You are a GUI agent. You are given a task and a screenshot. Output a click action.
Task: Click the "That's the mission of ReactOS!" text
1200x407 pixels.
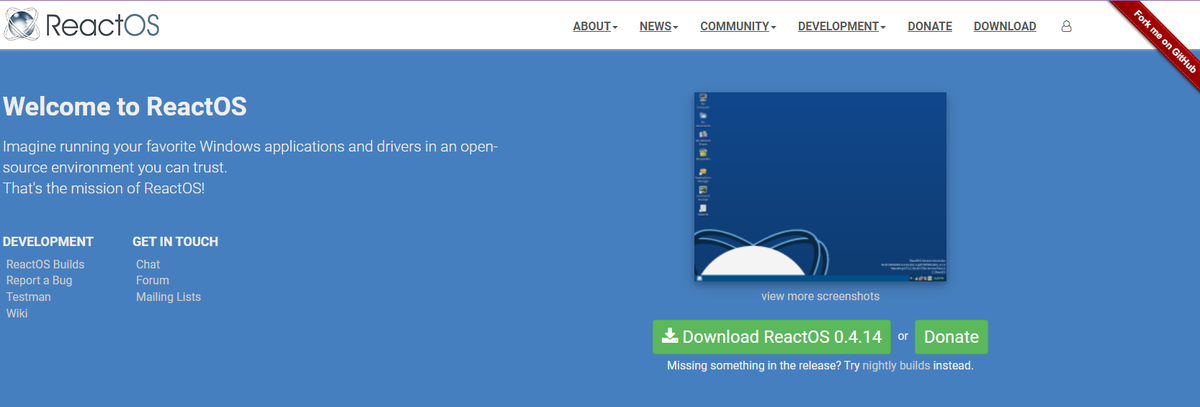click(x=104, y=188)
